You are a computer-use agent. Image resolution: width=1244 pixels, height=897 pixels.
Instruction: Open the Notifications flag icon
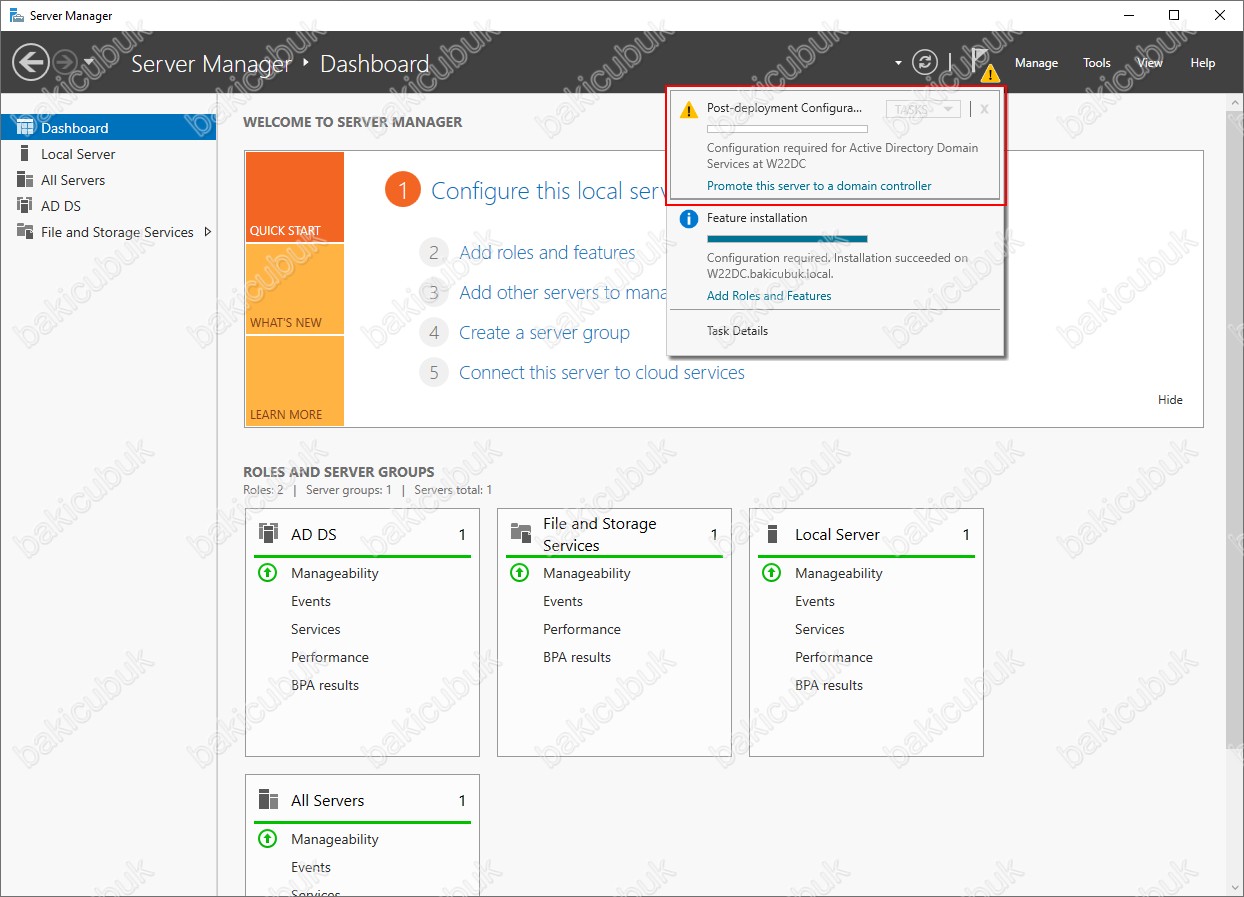point(984,63)
